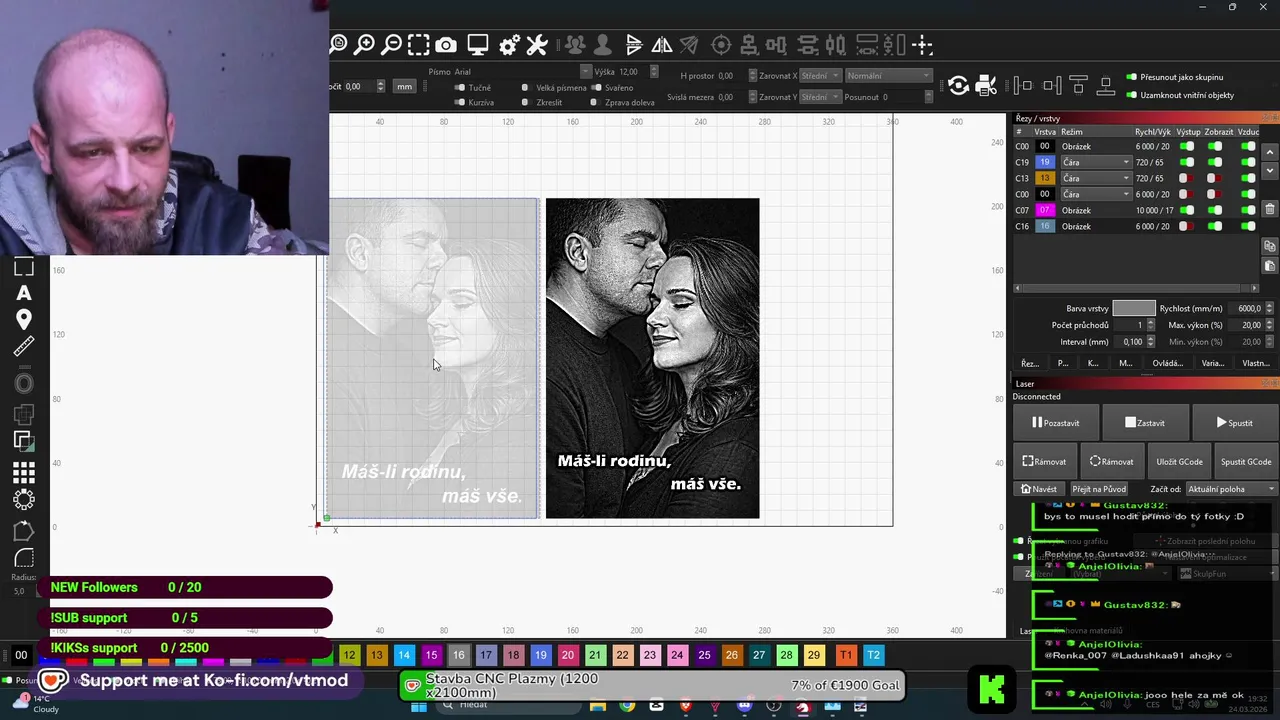Click the Barva vrstvy color swatch
The image size is (1280, 720).
(x=1134, y=308)
